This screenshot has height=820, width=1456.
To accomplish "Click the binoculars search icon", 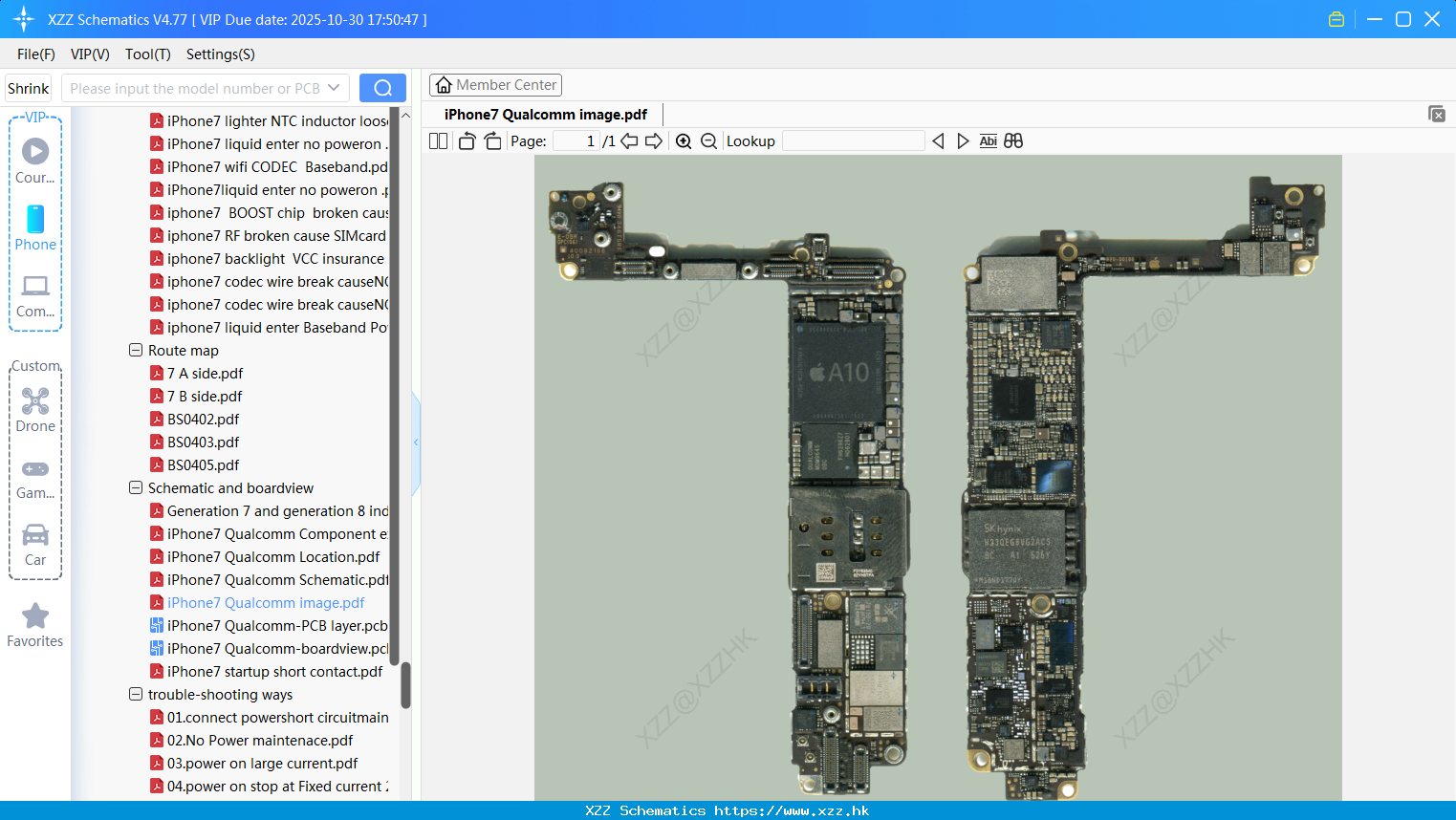I will pos(1013,140).
